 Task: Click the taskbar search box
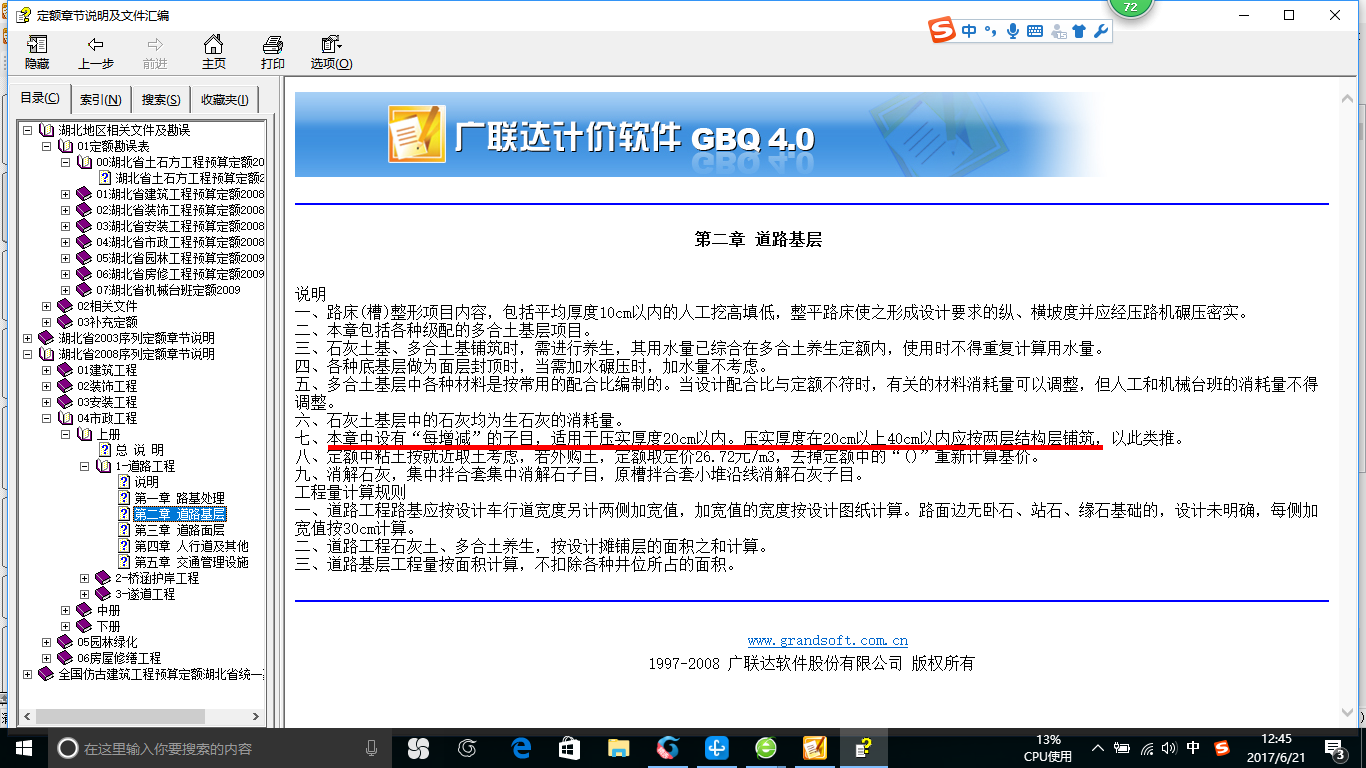(x=220, y=748)
